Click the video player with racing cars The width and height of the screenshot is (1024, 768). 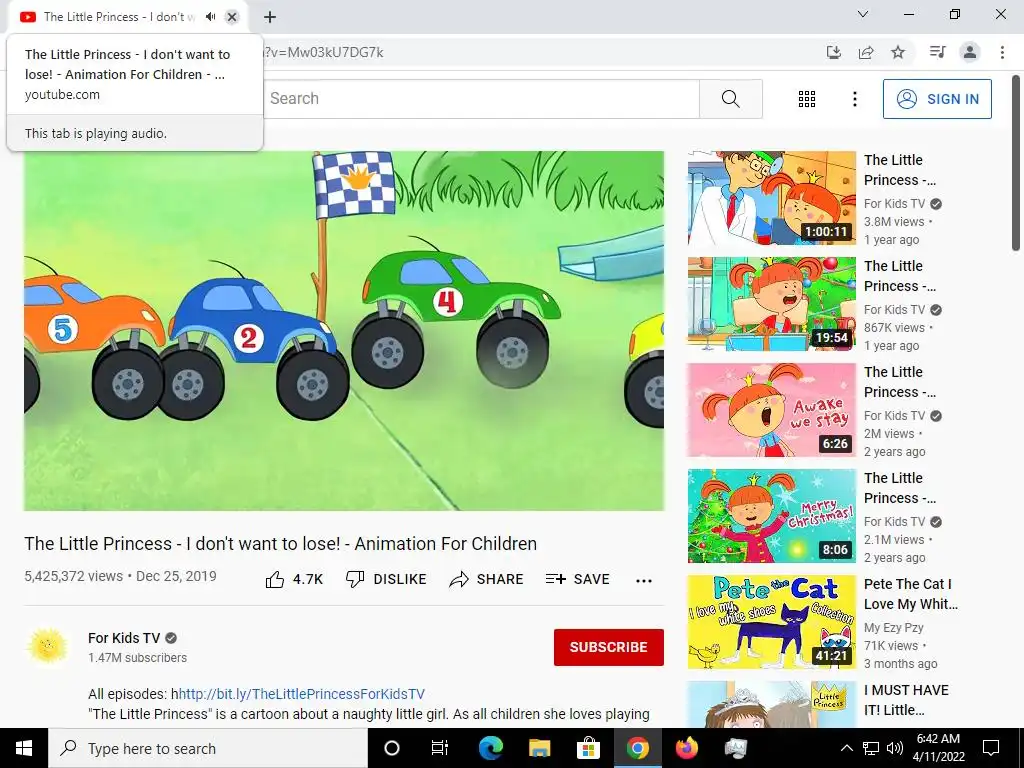coord(344,330)
